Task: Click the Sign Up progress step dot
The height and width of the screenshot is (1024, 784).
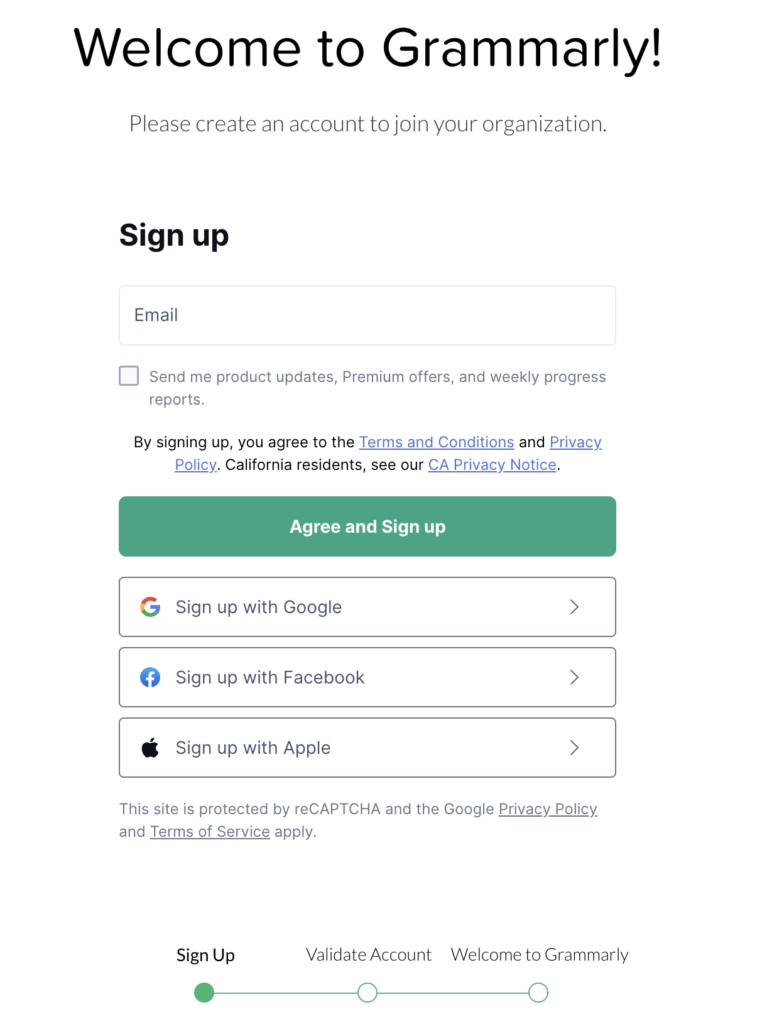Action: coord(204,993)
